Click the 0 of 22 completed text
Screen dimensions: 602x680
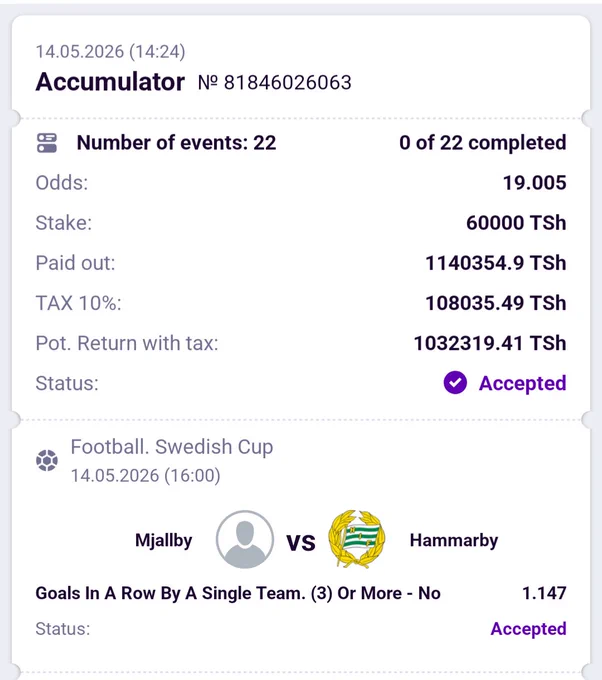pos(483,143)
